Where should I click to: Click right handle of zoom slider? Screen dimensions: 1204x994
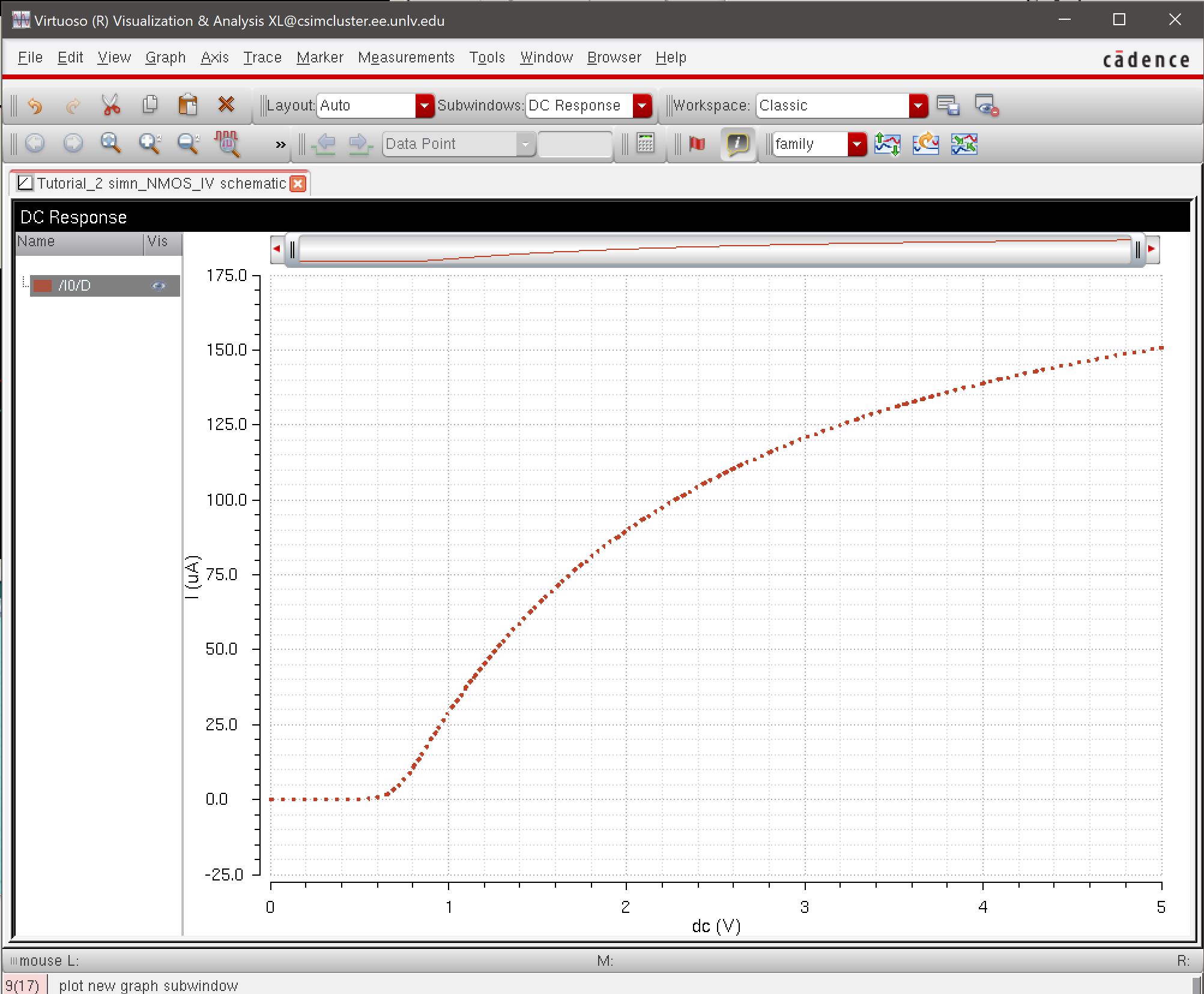1137,249
